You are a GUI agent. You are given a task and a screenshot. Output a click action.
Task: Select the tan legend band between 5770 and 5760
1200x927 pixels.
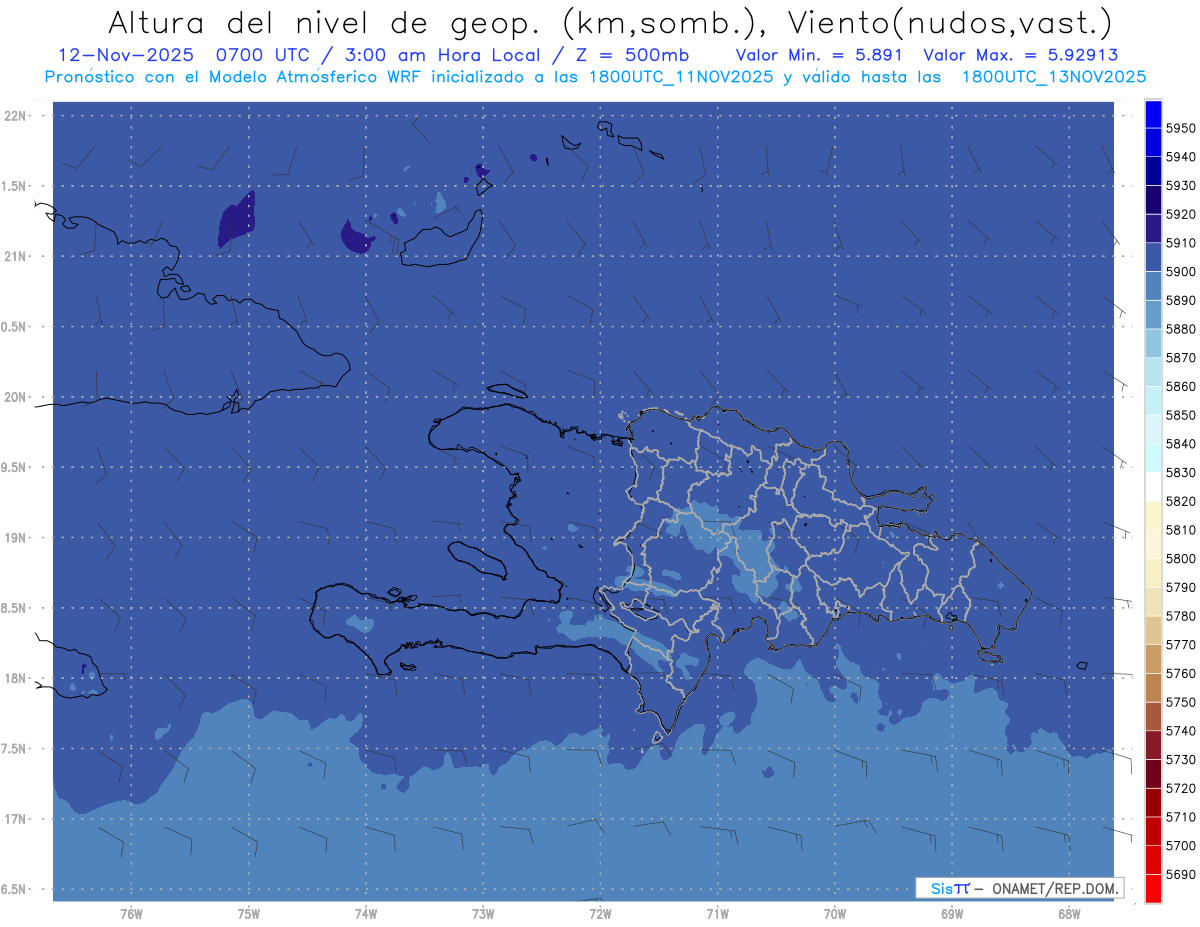coord(1153,658)
